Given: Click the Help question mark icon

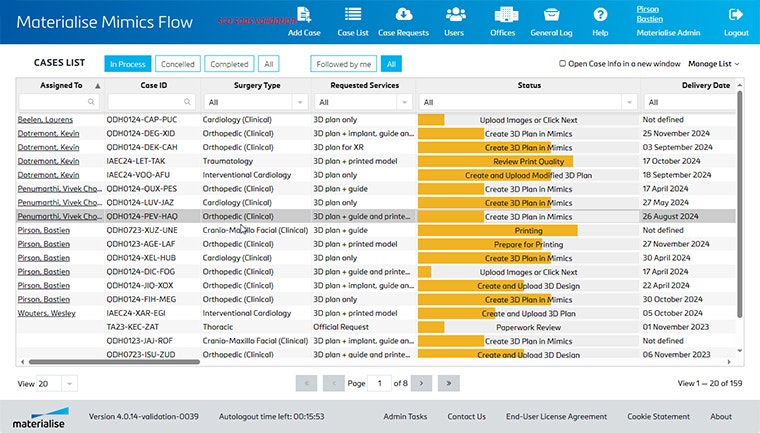Looking at the screenshot, I should [600, 15].
